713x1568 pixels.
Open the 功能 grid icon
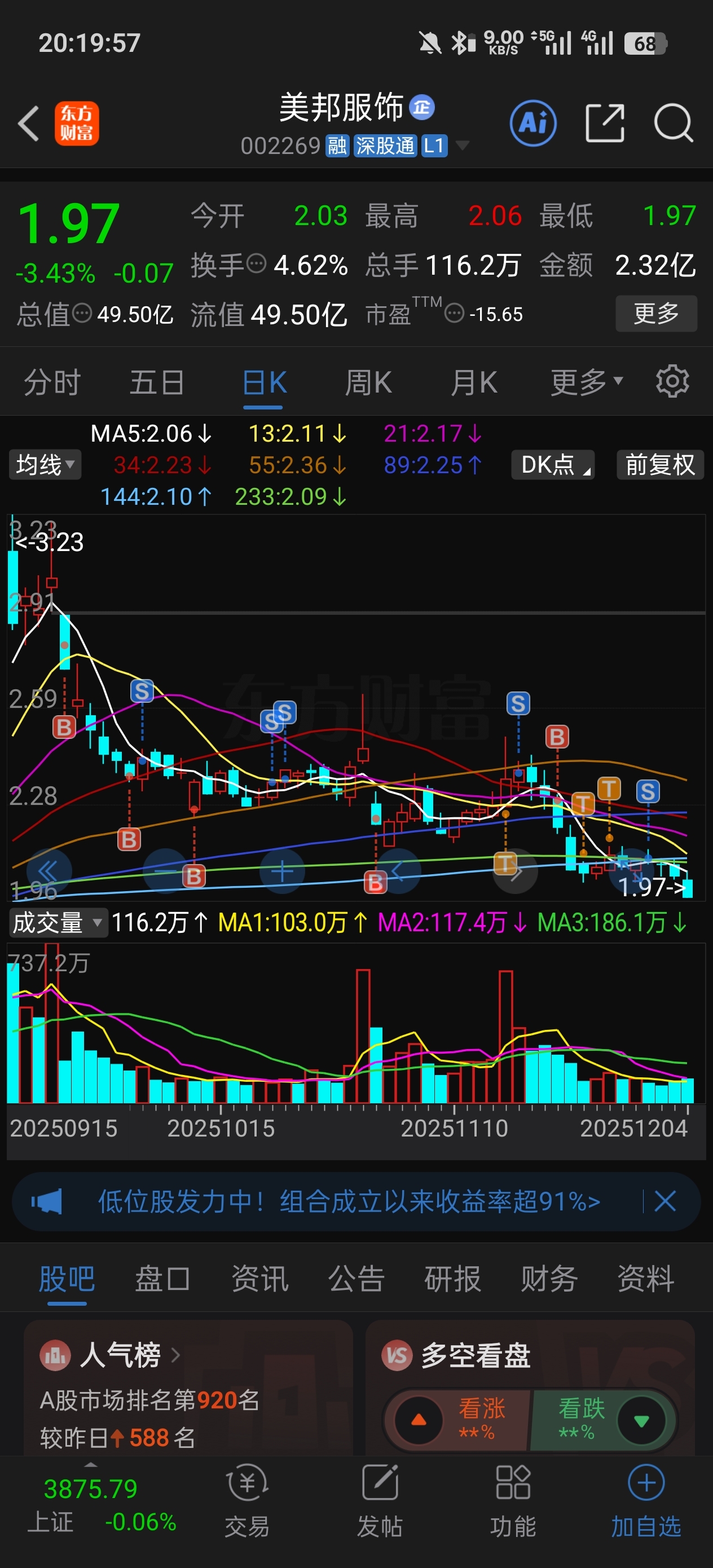pyautogui.click(x=513, y=1483)
